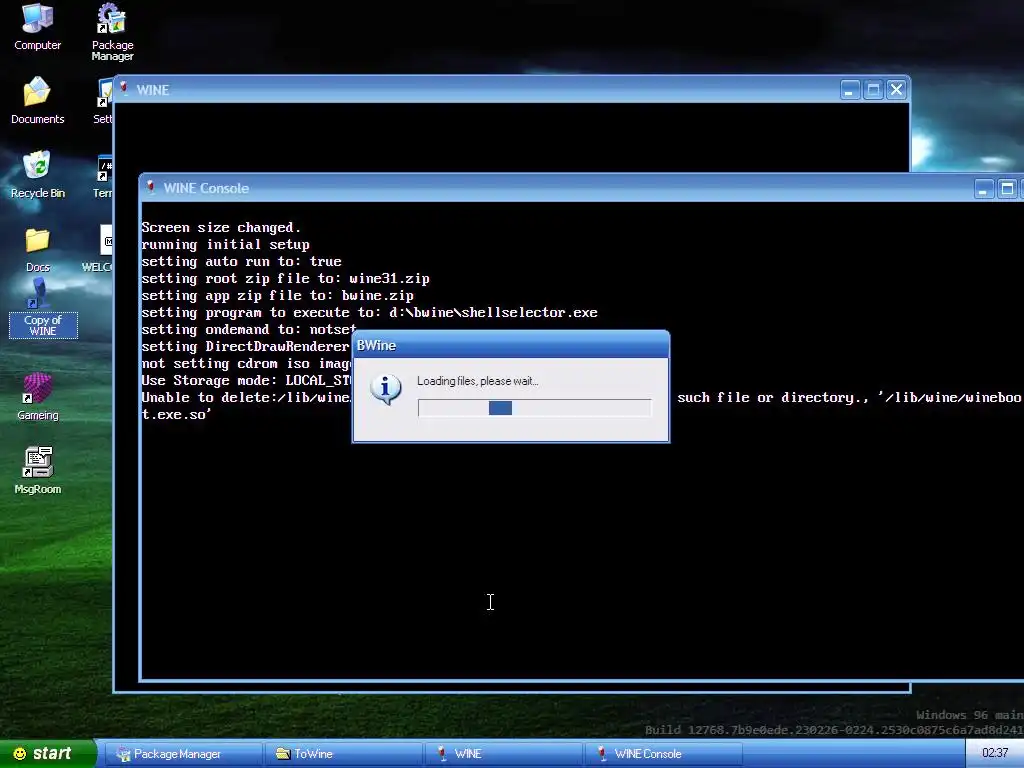
Task: Open the Documents folder icon
Action: pyautogui.click(x=37, y=100)
